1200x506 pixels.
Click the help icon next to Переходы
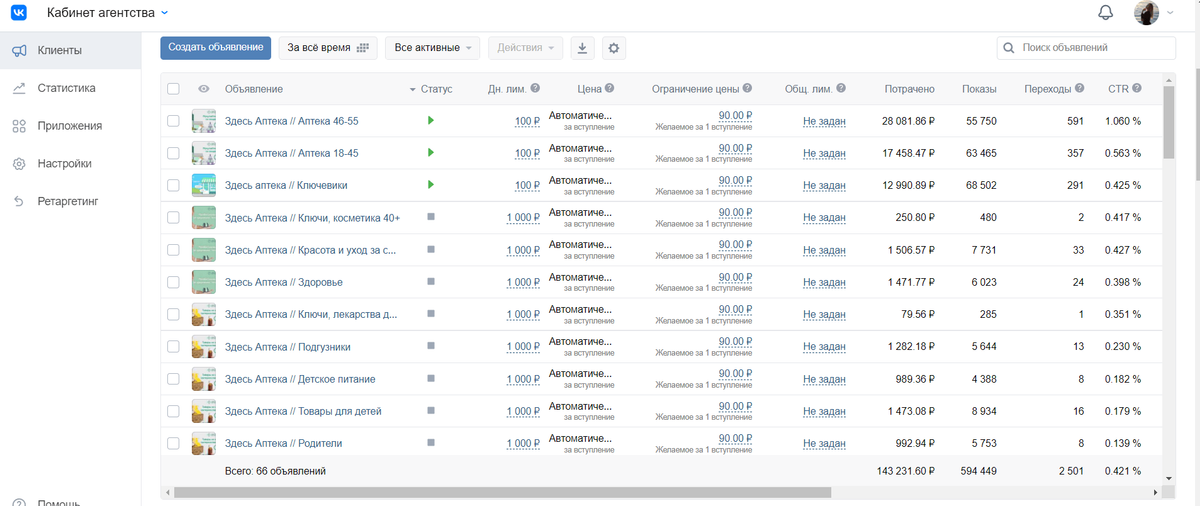(x=1080, y=89)
